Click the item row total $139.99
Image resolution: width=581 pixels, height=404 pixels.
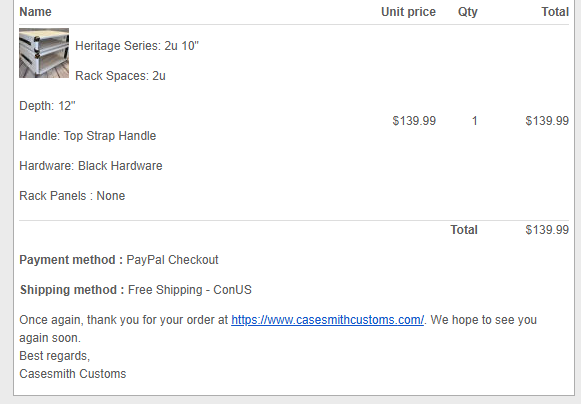tap(547, 121)
